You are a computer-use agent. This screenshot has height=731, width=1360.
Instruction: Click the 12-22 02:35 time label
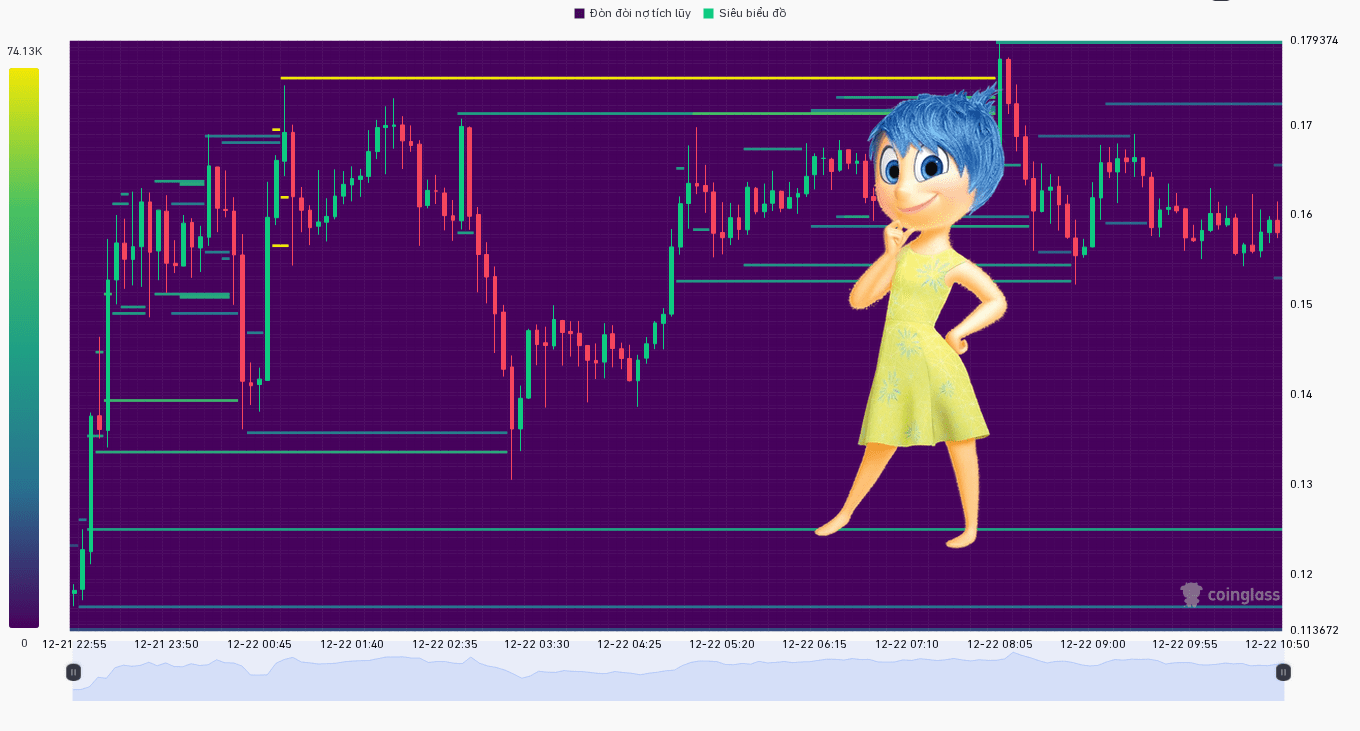[x=444, y=644]
